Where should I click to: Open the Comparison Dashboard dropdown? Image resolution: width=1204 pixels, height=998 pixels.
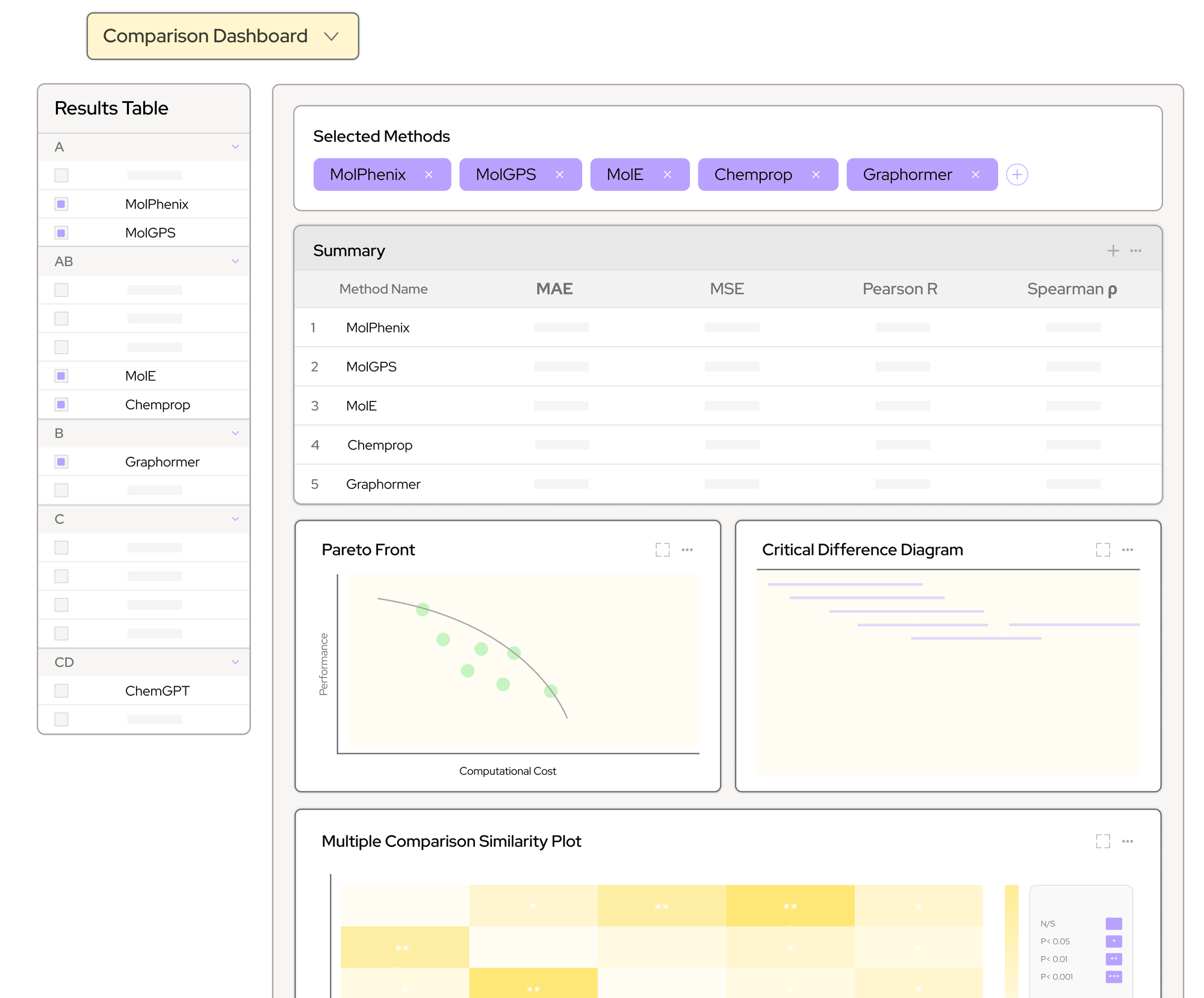point(223,36)
